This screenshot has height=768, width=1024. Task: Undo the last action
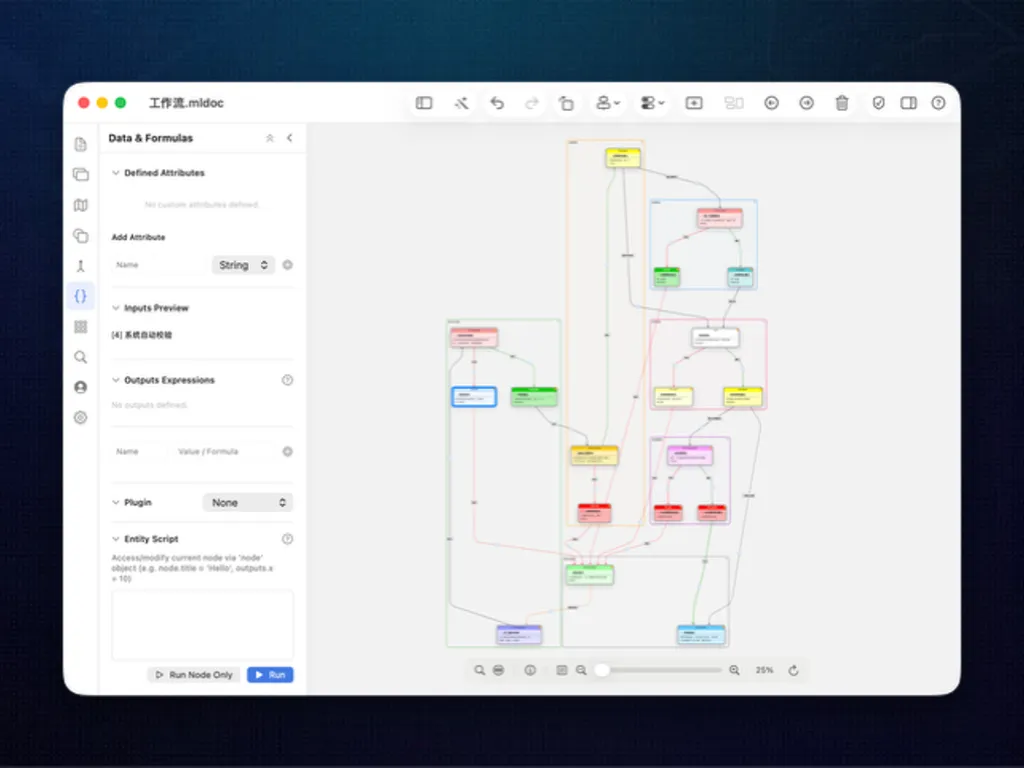497,103
